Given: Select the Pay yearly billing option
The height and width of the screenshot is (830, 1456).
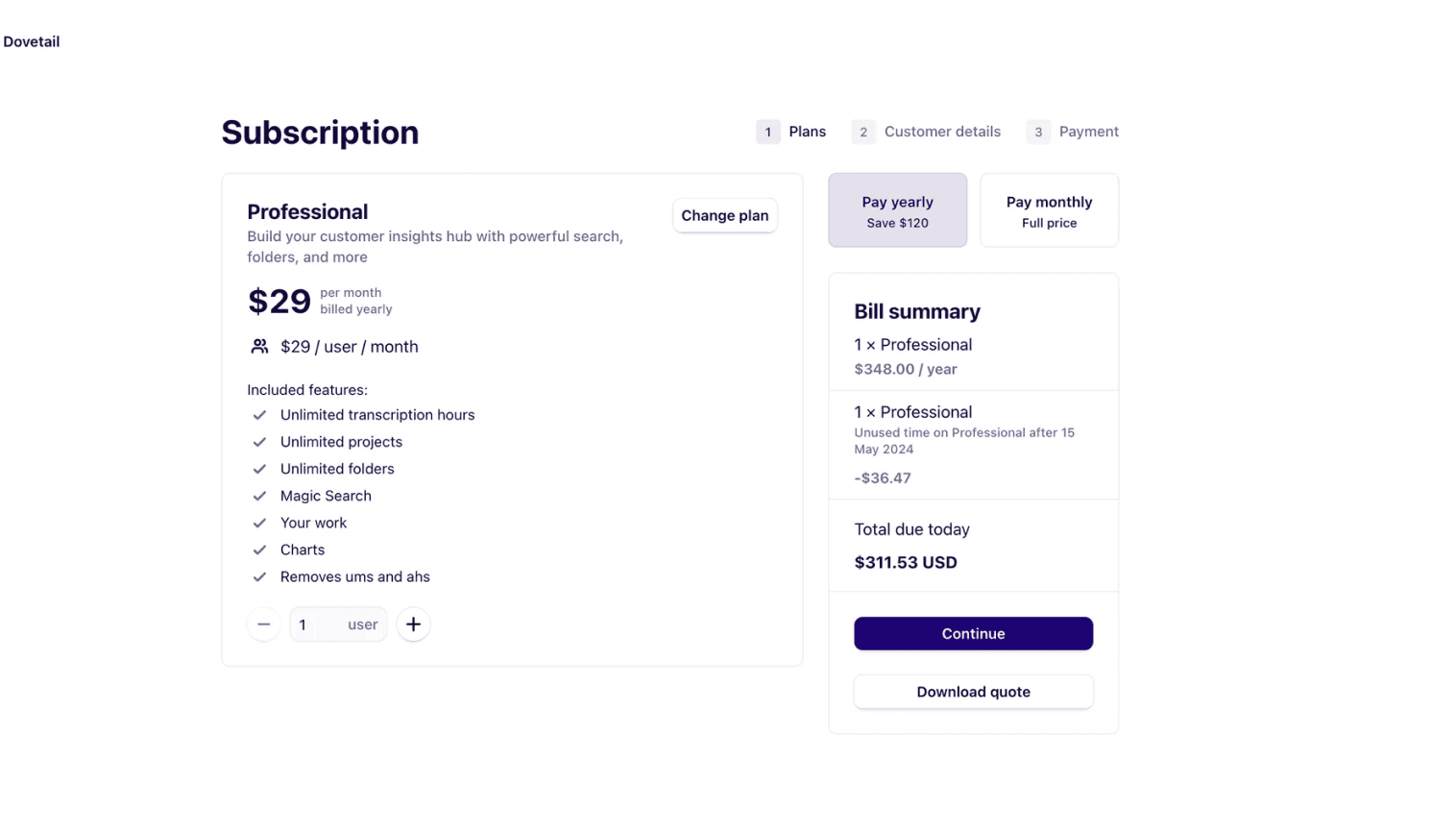Looking at the screenshot, I should coord(897,210).
